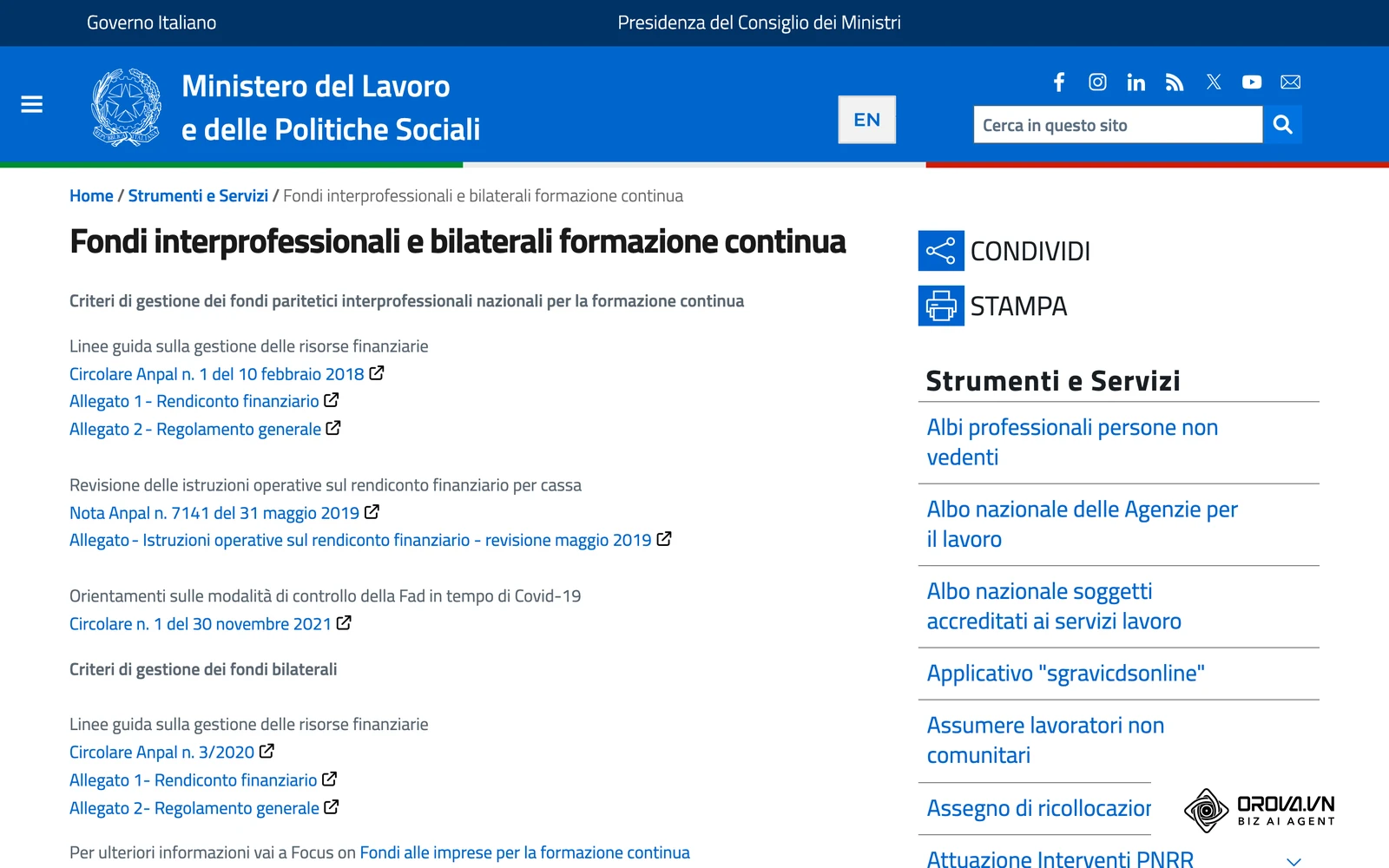This screenshot has width=1389, height=868.
Task: Click the CONDIVIDI label
Action: tap(1030, 252)
